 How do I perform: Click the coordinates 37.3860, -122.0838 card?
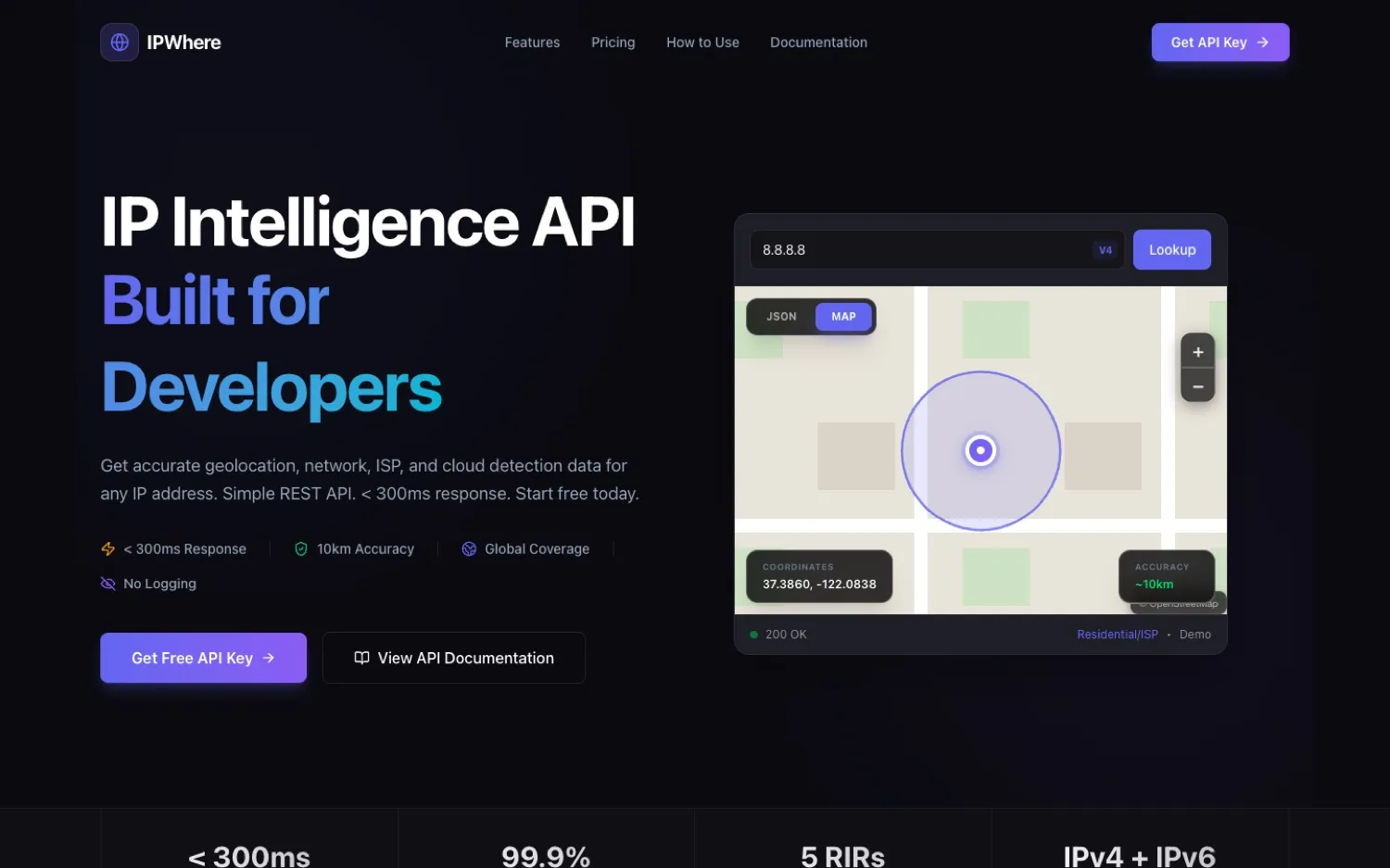[x=819, y=576]
